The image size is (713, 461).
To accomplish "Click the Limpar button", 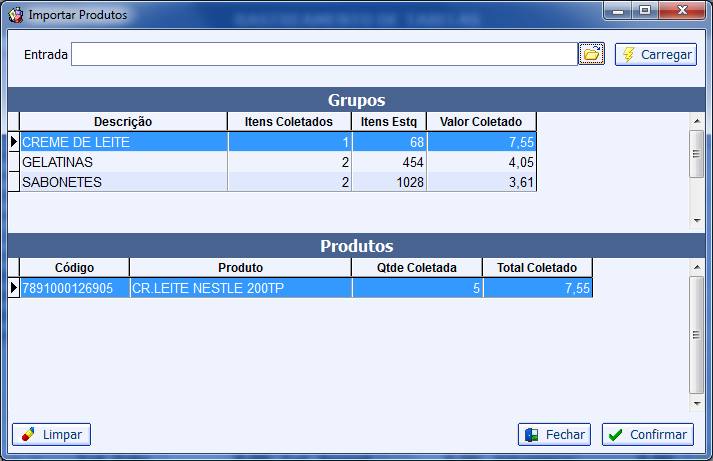I will coord(51,435).
